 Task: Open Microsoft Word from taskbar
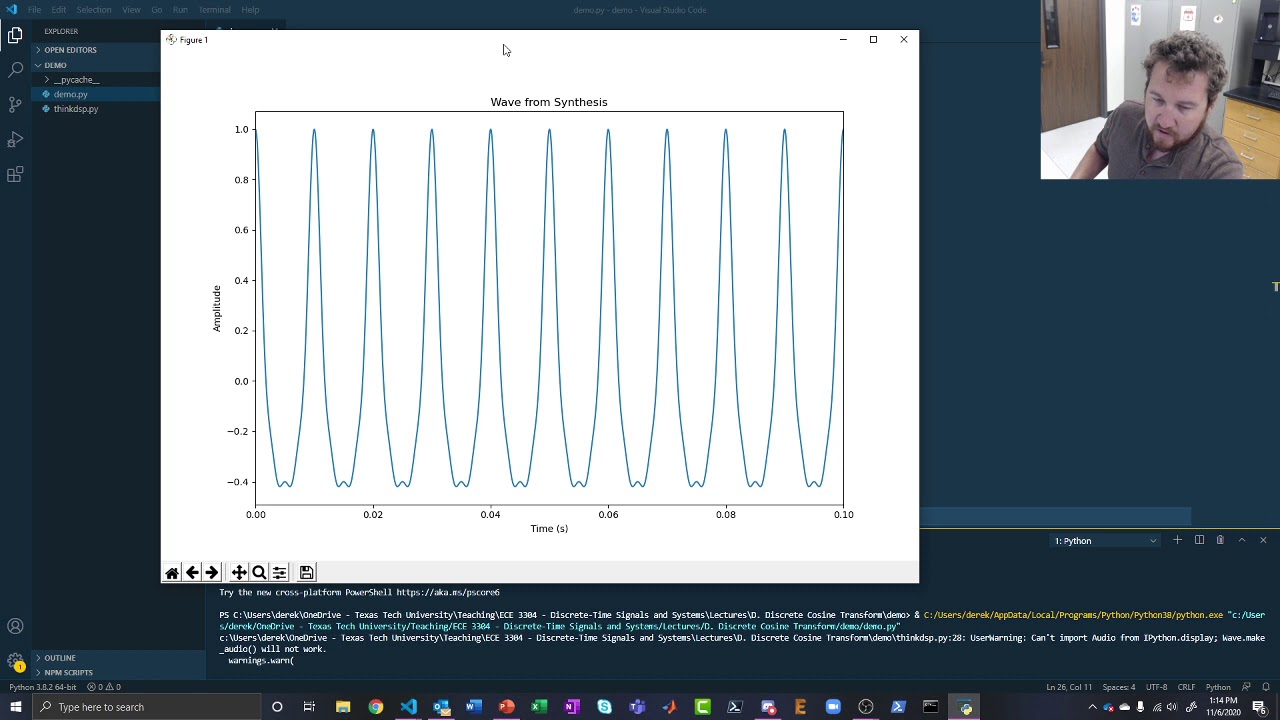click(474, 707)
